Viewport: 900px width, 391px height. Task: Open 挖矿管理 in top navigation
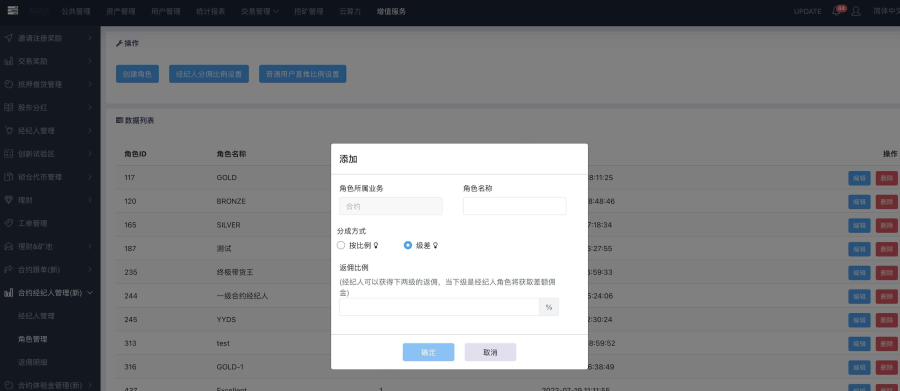(x=308, y=11)
